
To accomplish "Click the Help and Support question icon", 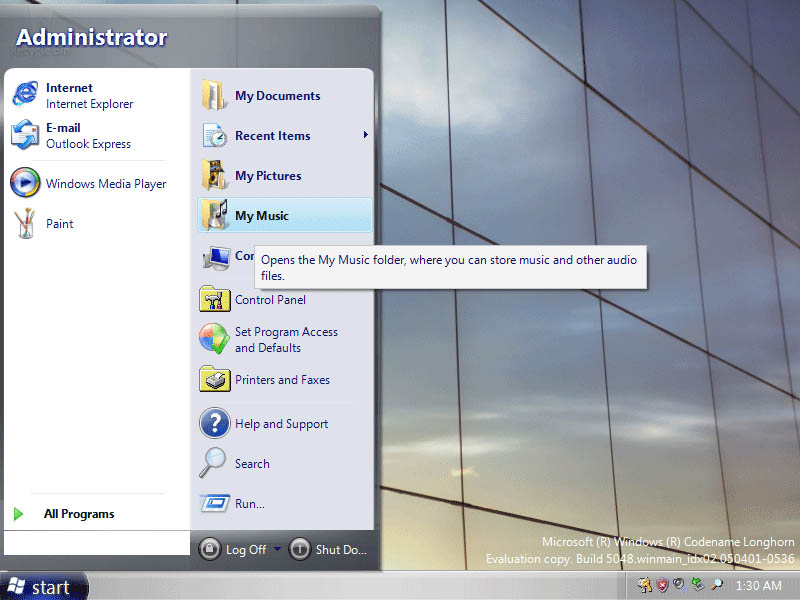I will (x=214, y=423).
